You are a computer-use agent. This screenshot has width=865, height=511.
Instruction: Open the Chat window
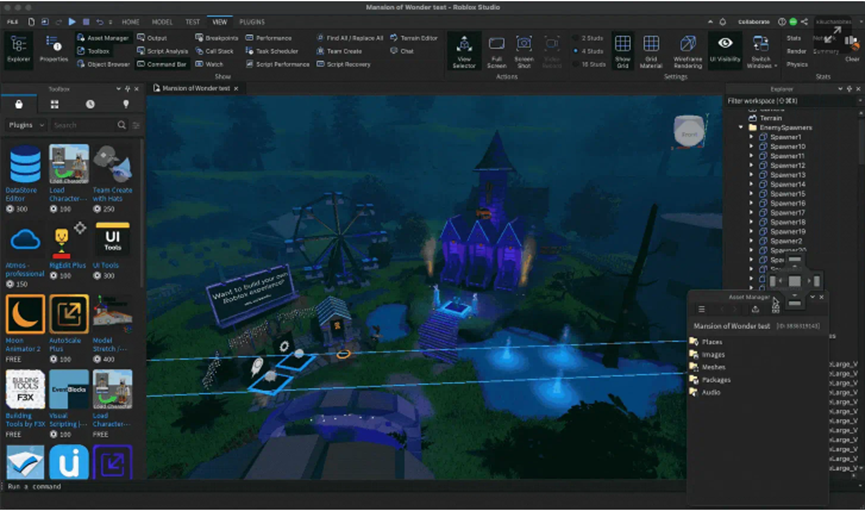(x=402, y=51)
